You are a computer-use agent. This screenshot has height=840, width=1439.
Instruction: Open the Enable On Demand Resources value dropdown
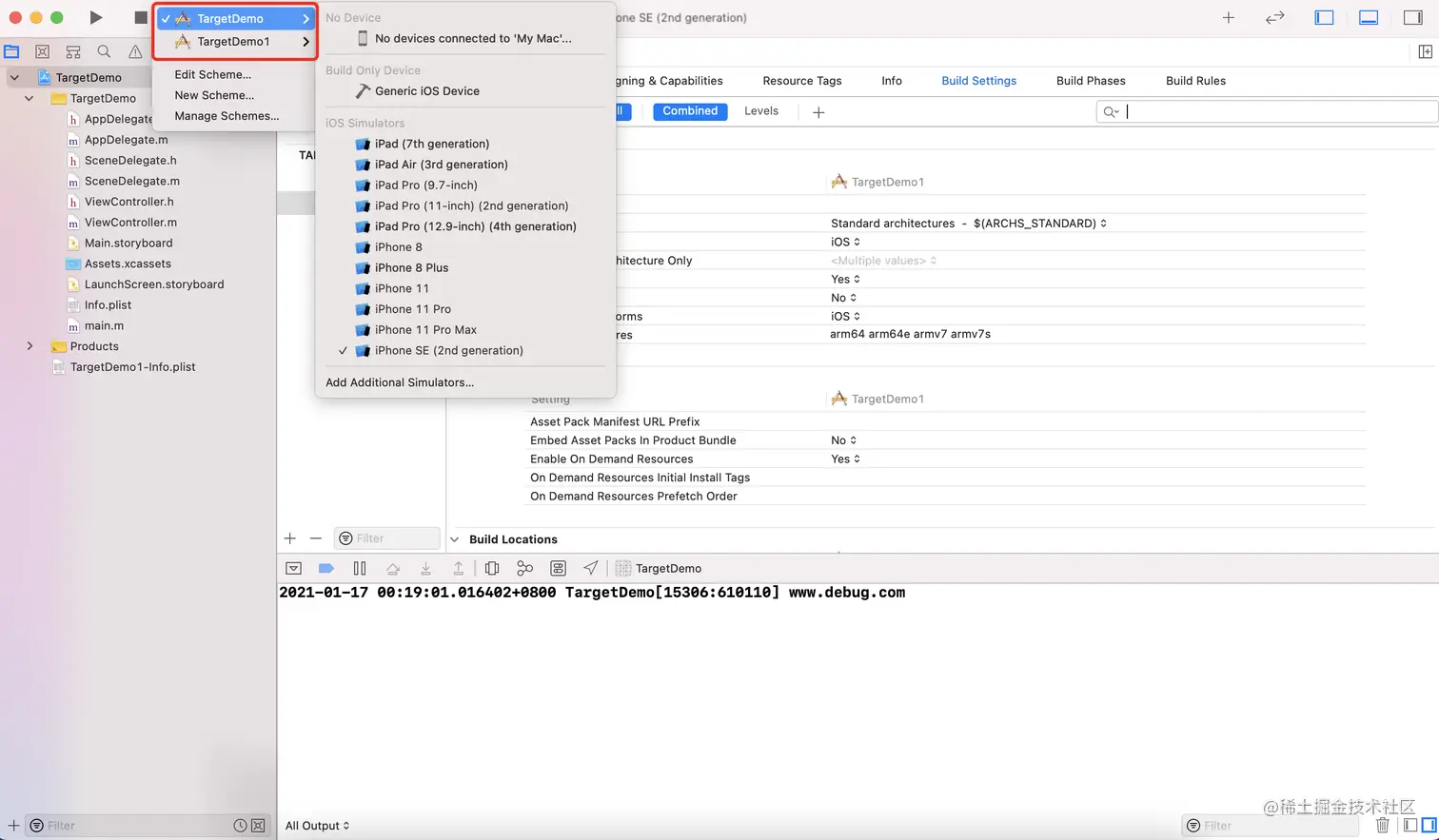pyautogui.click(x=845, y=459)
